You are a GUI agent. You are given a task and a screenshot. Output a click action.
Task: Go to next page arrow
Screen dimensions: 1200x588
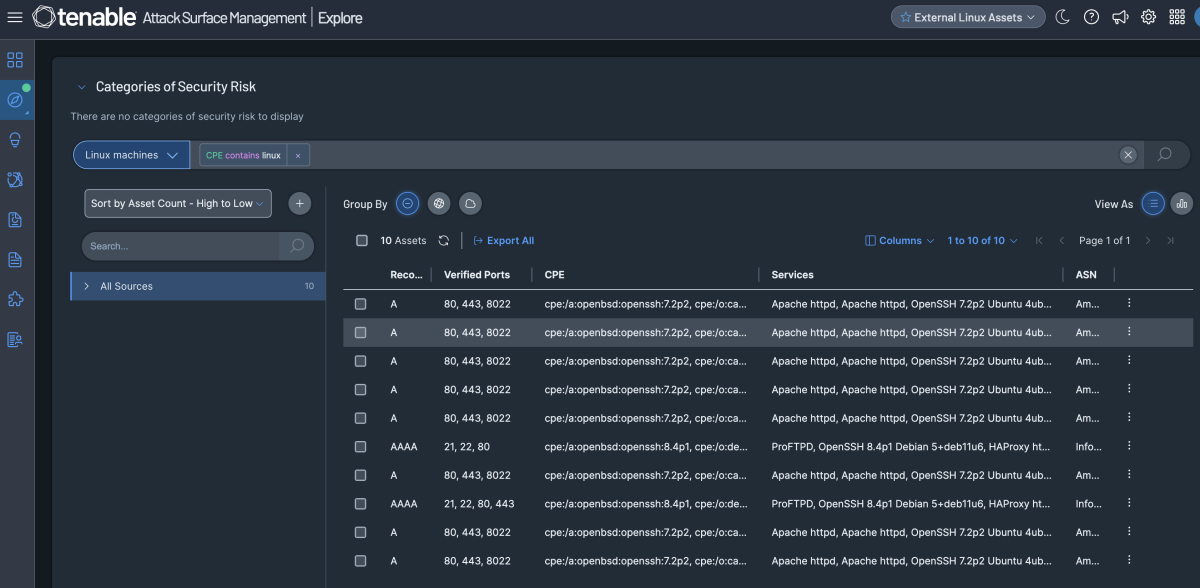click(x=1148, y=241)
